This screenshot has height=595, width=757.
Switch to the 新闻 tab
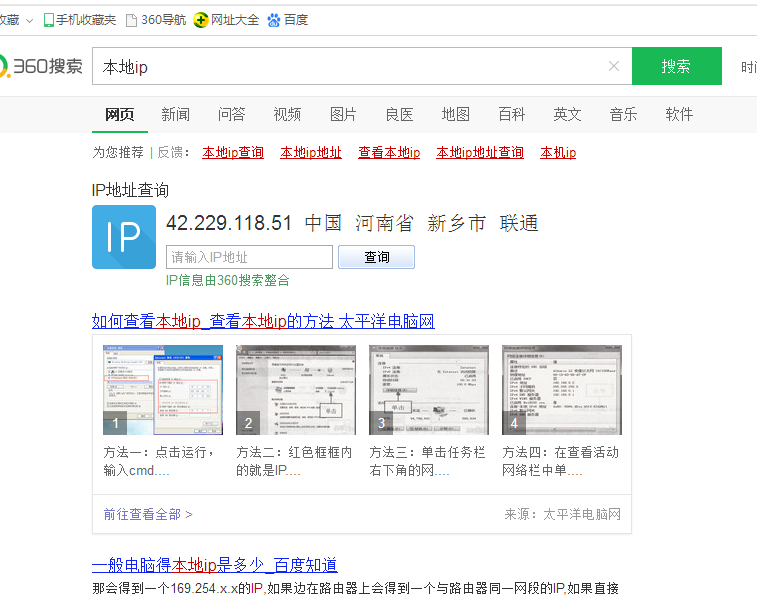click(x=175, y=114)
